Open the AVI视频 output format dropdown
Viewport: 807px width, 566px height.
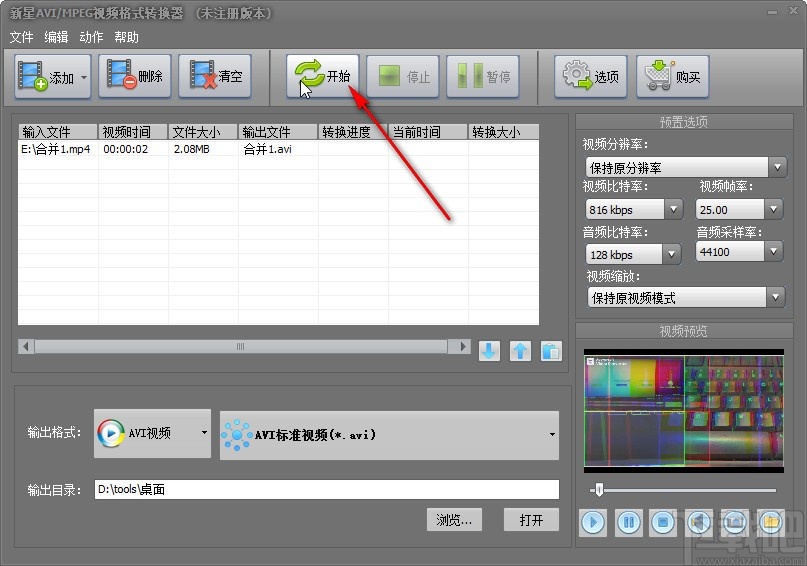coord(152,433)
